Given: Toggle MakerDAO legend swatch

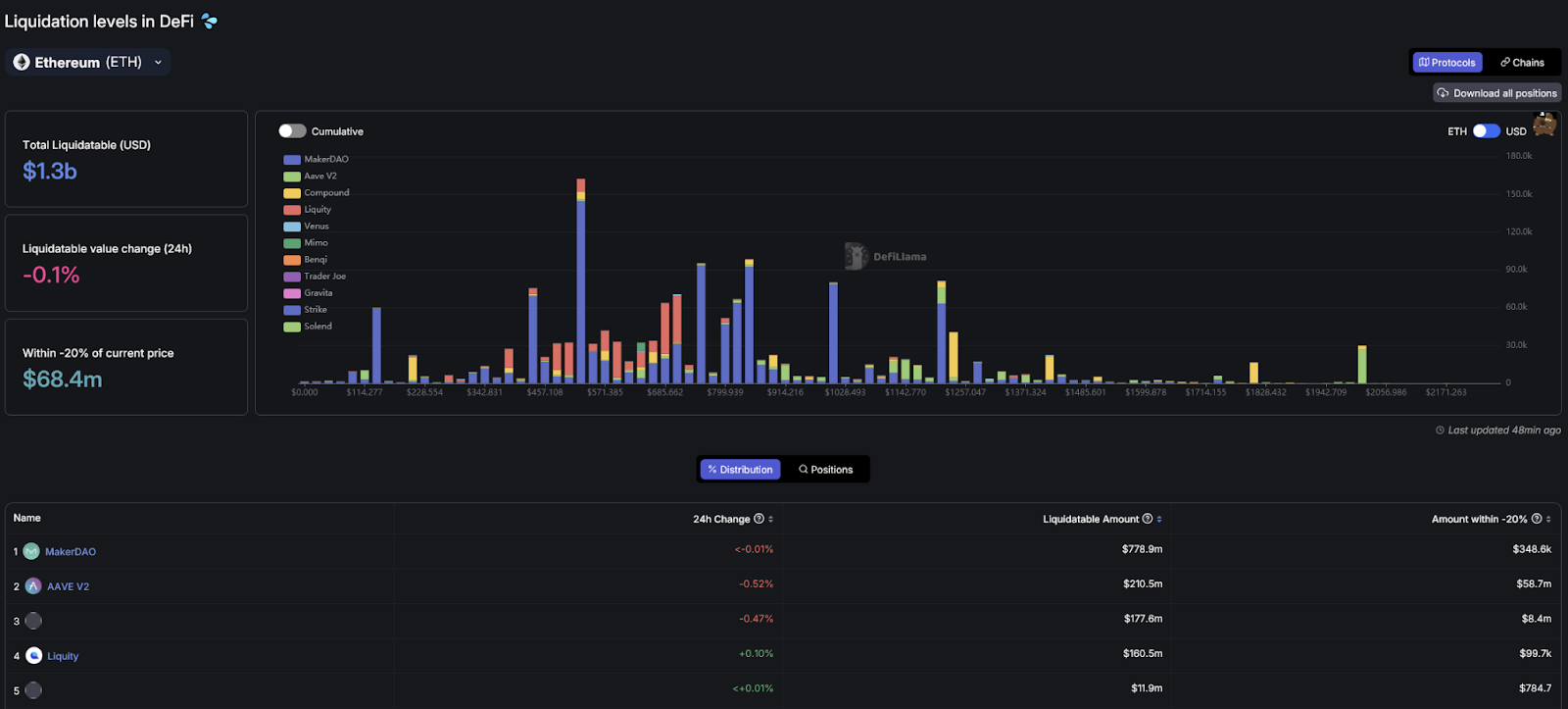Looking at the screenshot, I should 292,159.
